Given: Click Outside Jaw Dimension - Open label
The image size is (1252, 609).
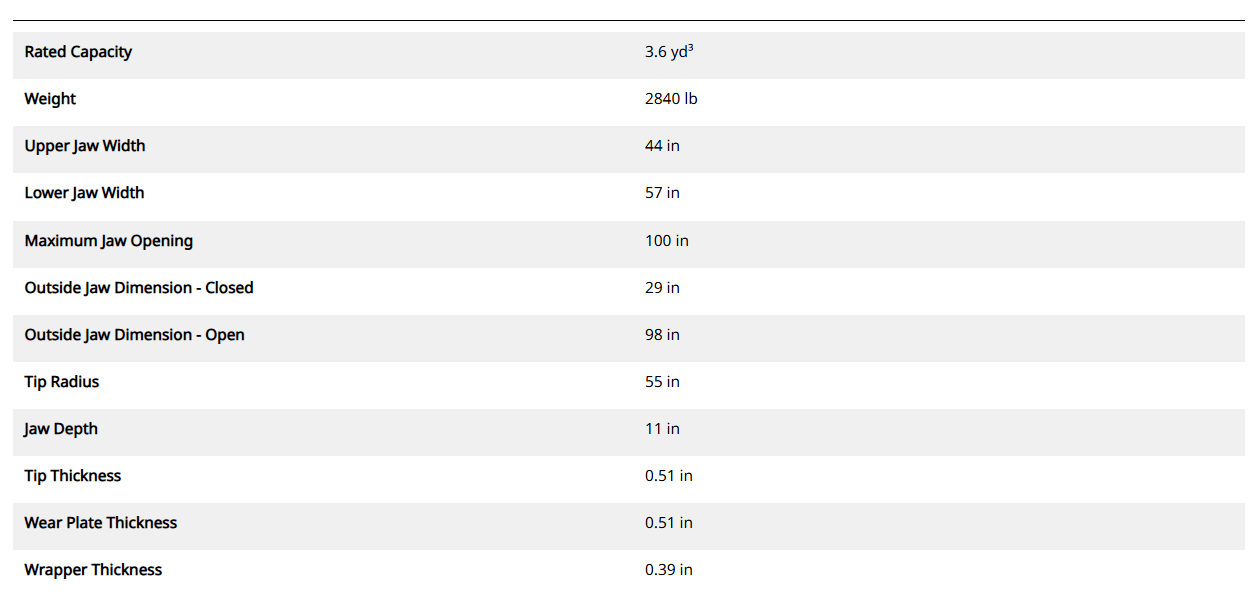Looking at the screenshot, I should (x=134, y=335).
